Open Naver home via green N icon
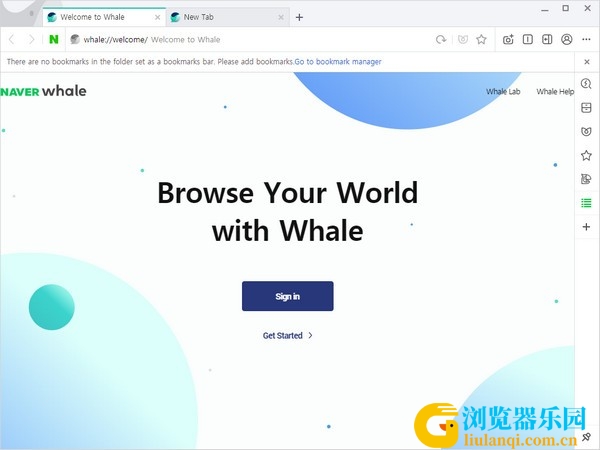This screenshot has width=600, height=450. point(54,39)
